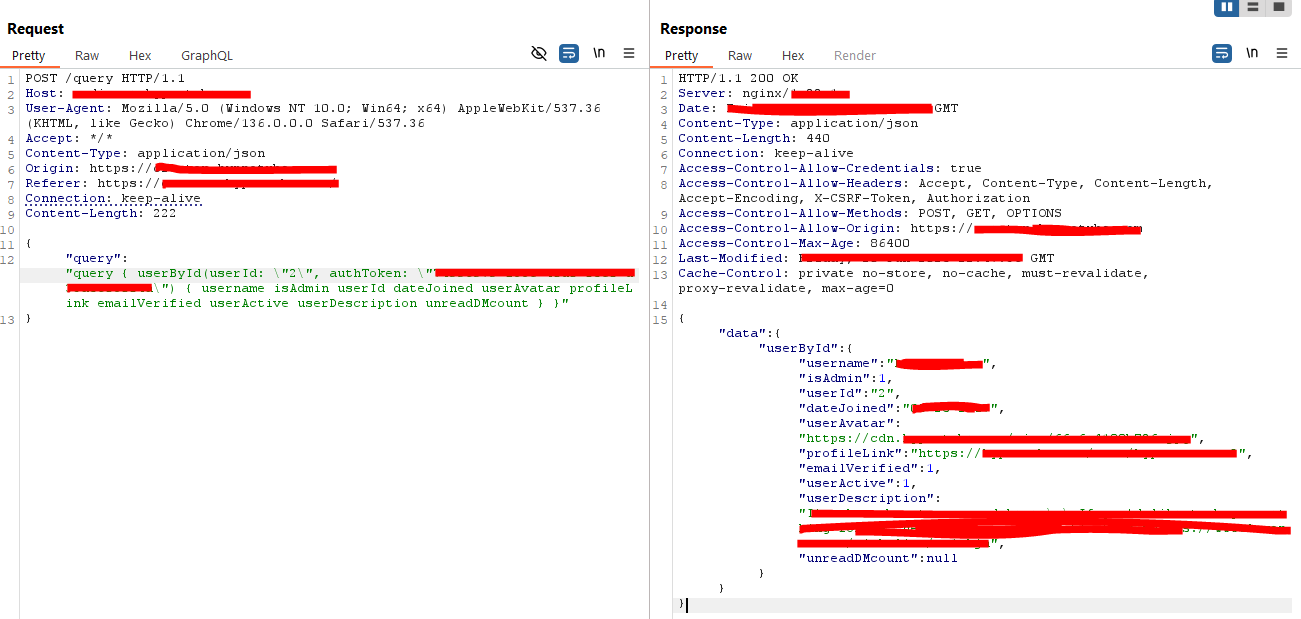This screenshot has width=1301, height=619.
Task: Toggle hidden characters eye icon in Request
Action: [539, 54]
